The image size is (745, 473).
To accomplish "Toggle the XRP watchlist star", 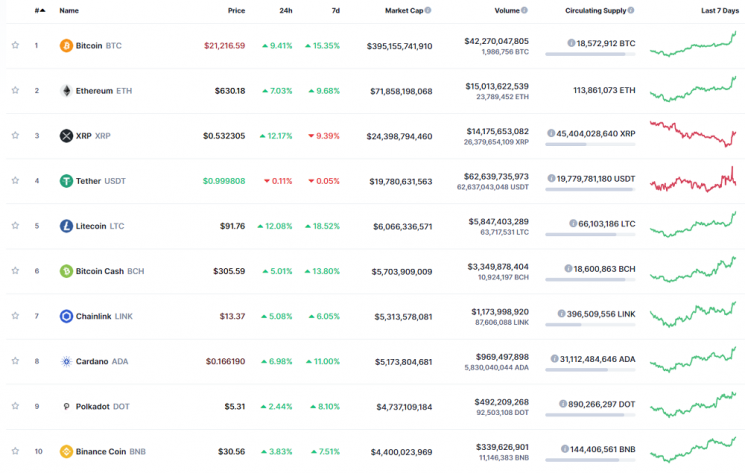I will [15, 135].
